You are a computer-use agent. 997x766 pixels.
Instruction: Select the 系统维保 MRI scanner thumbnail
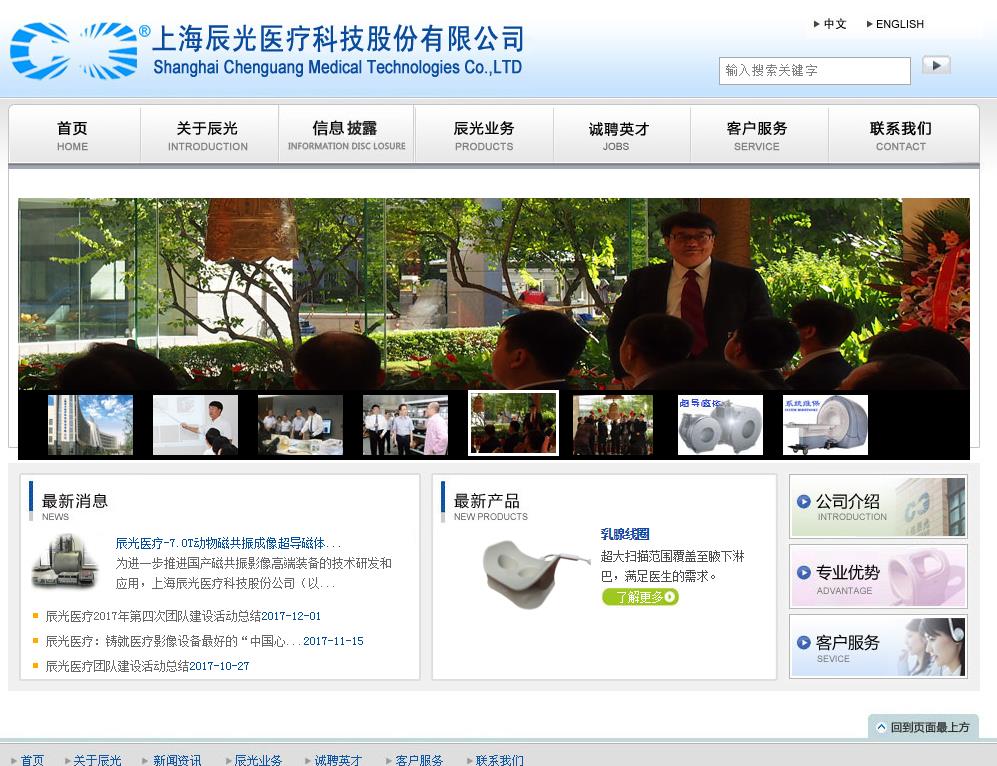(x=825, y=425)
